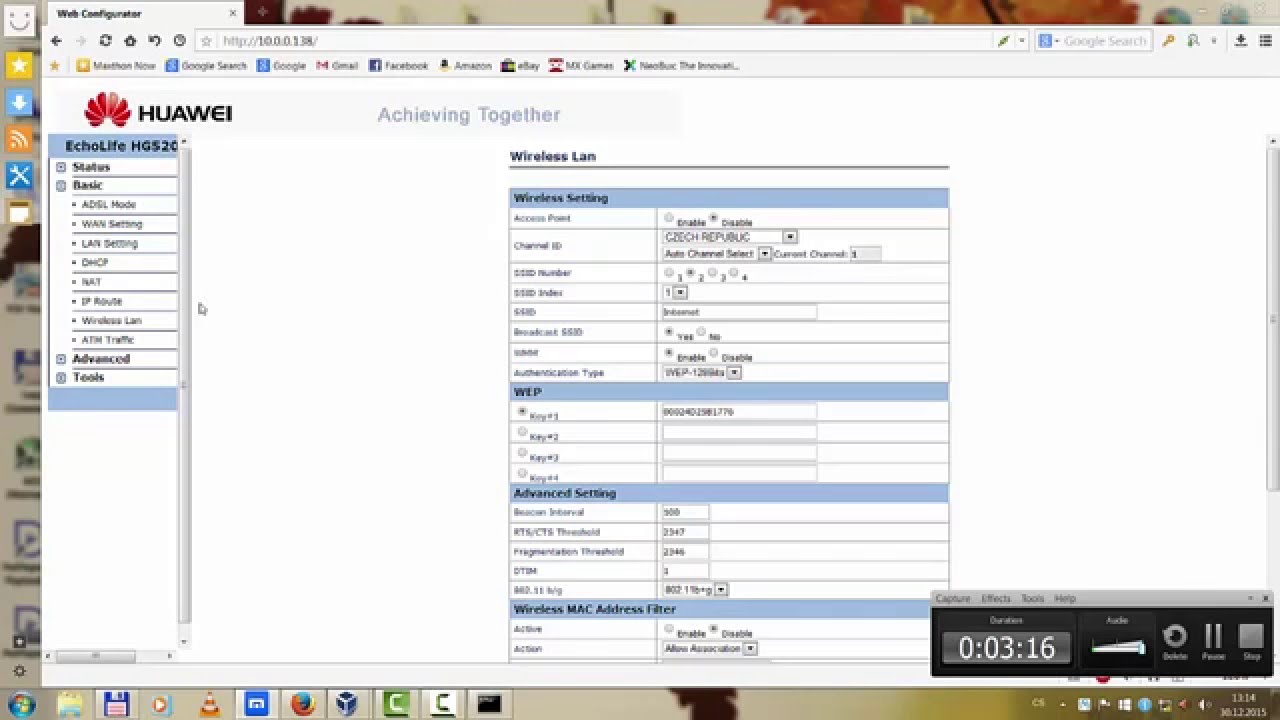
Task: Select Access Point Enable radio button
Action: point(669,217)
